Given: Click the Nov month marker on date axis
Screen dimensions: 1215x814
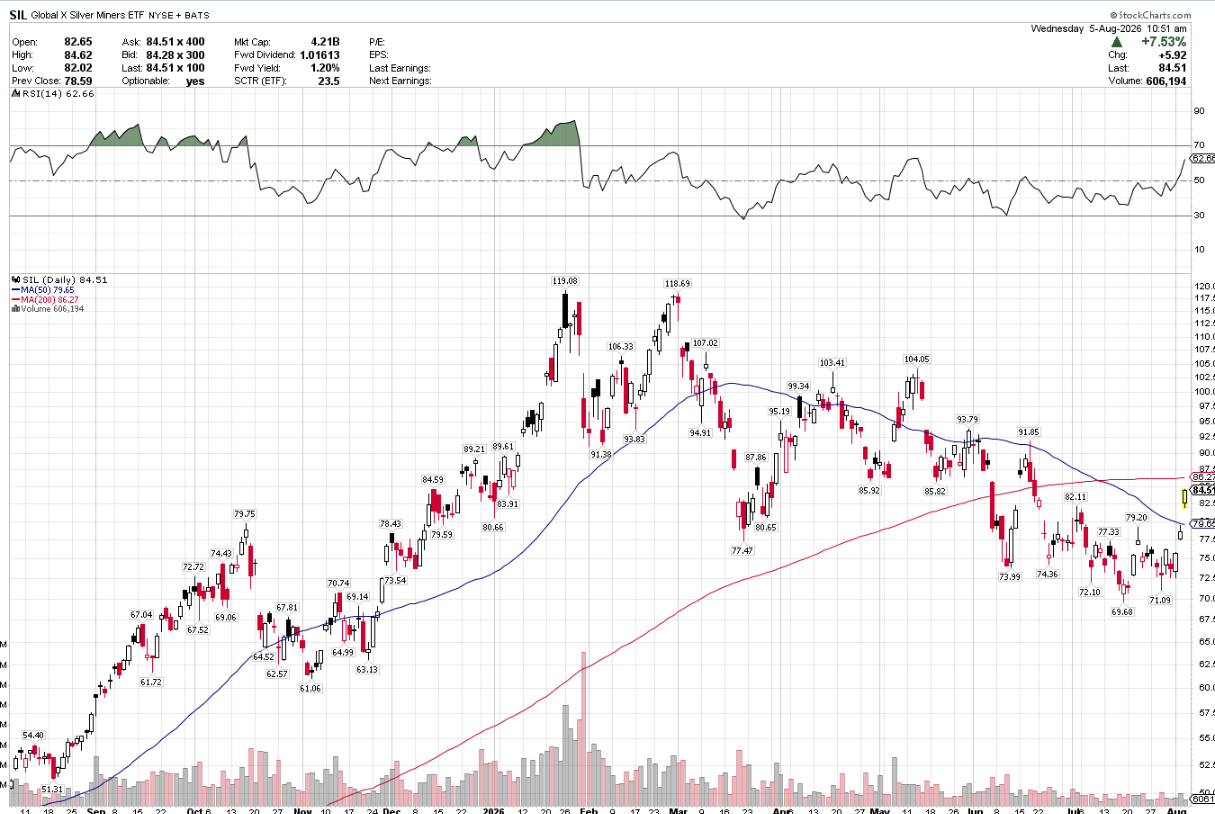Looking at the screenshot, I should [304, 810].
